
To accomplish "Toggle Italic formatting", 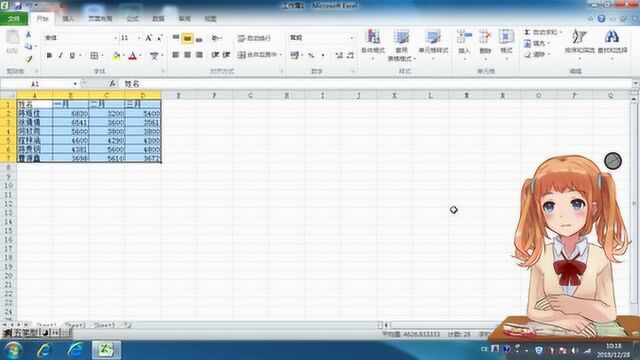I will (x=60, y=56).
